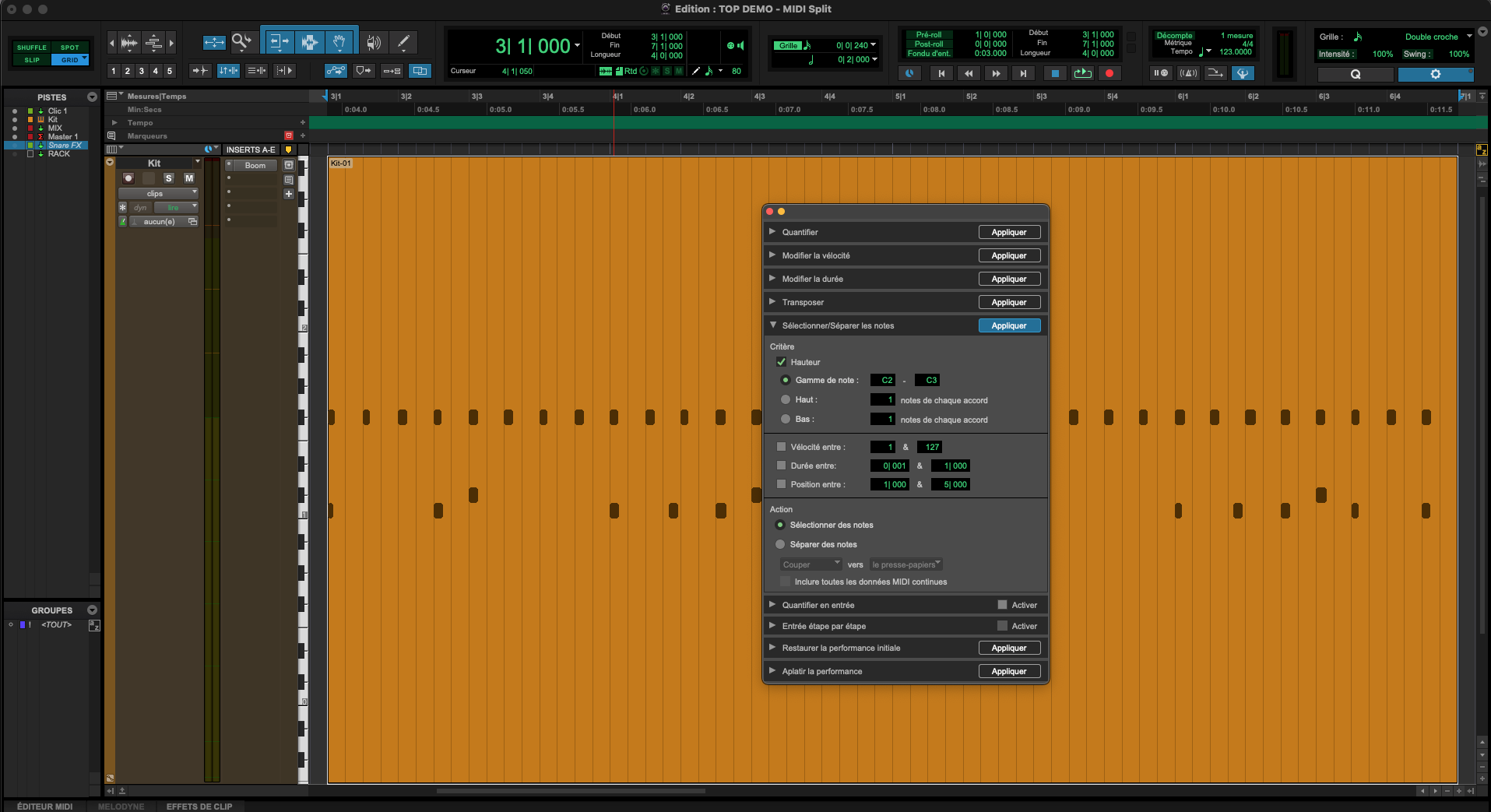
Task: Select the Trim tool
Action: click(278, 42)
